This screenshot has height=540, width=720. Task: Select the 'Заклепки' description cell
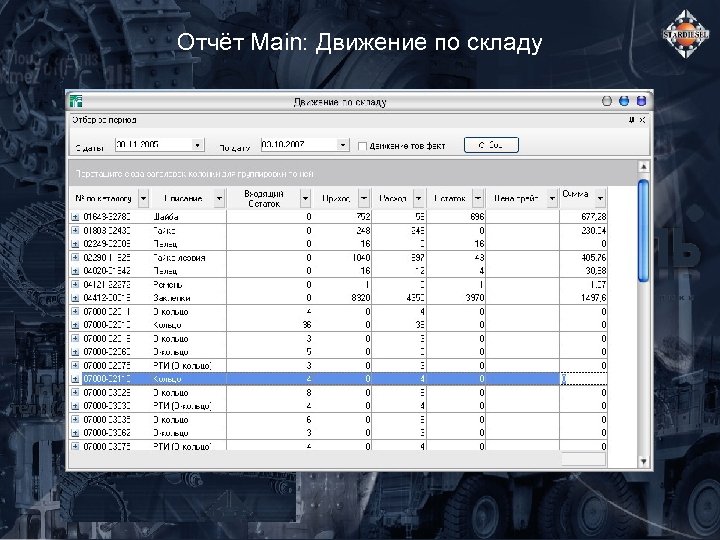click(188, 298)
